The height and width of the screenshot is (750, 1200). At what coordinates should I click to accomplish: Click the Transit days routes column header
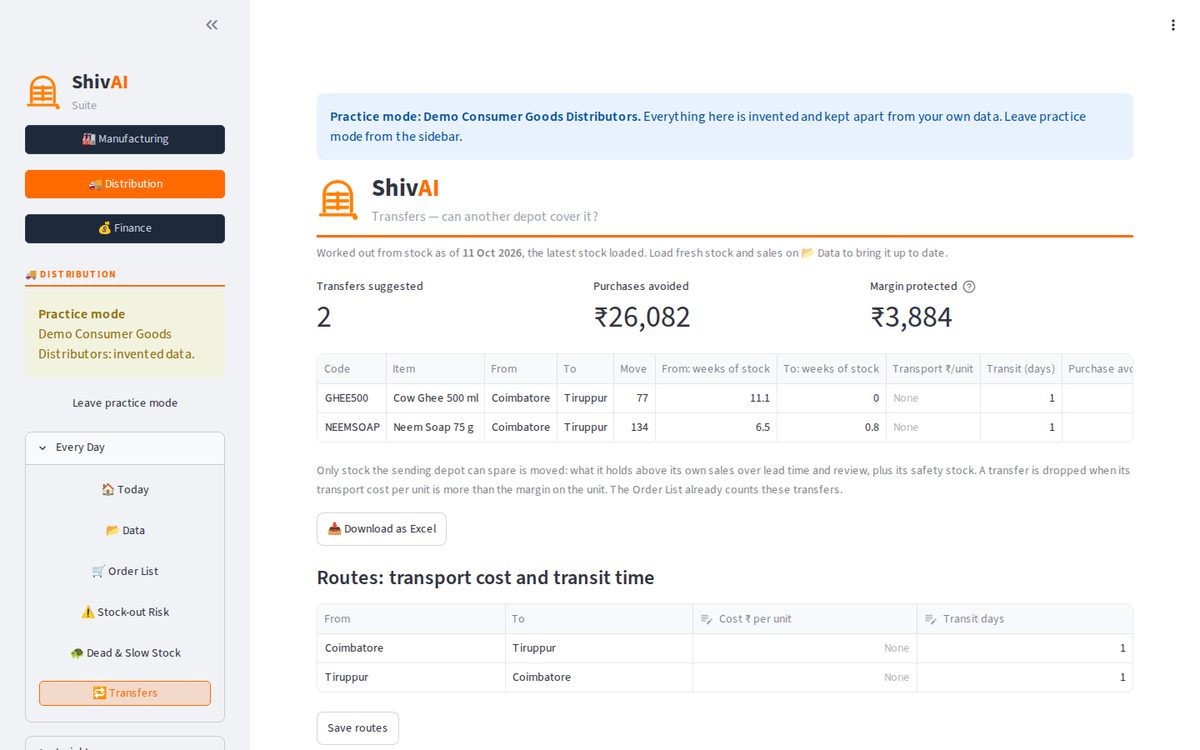[x=1025, y=619]
